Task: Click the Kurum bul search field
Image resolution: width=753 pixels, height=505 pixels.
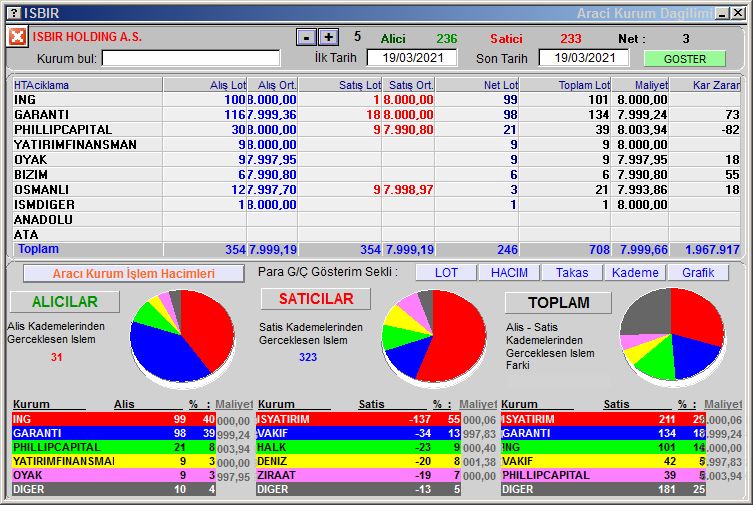Action: pyautogui.click(x=191, y=59)
